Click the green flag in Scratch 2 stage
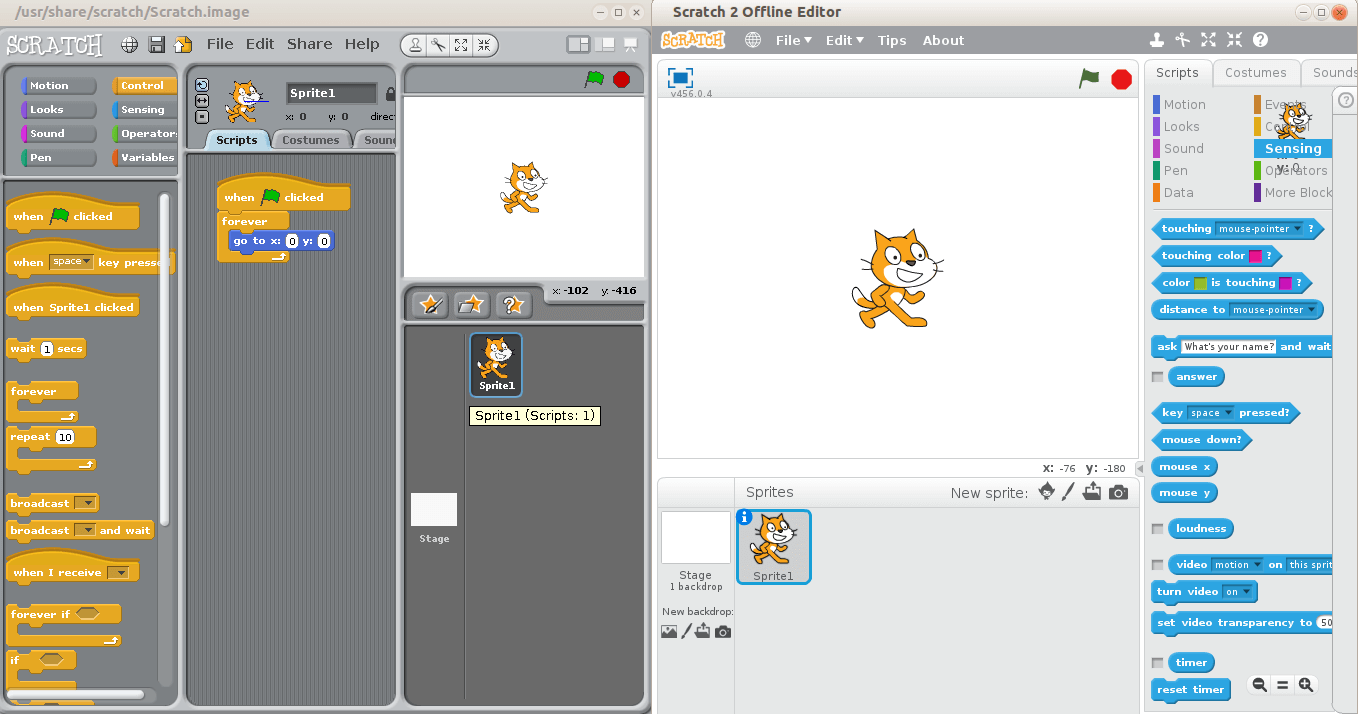Viewport: 1358px width, 714px height. (1090, 78)
